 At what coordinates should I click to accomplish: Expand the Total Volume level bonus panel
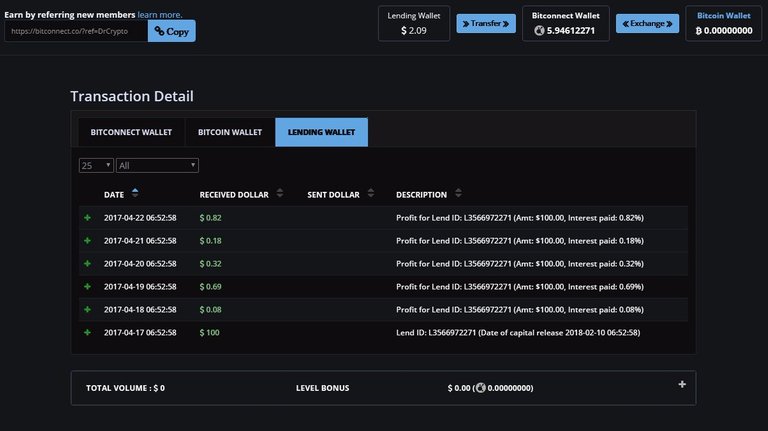tap(682, 385)
